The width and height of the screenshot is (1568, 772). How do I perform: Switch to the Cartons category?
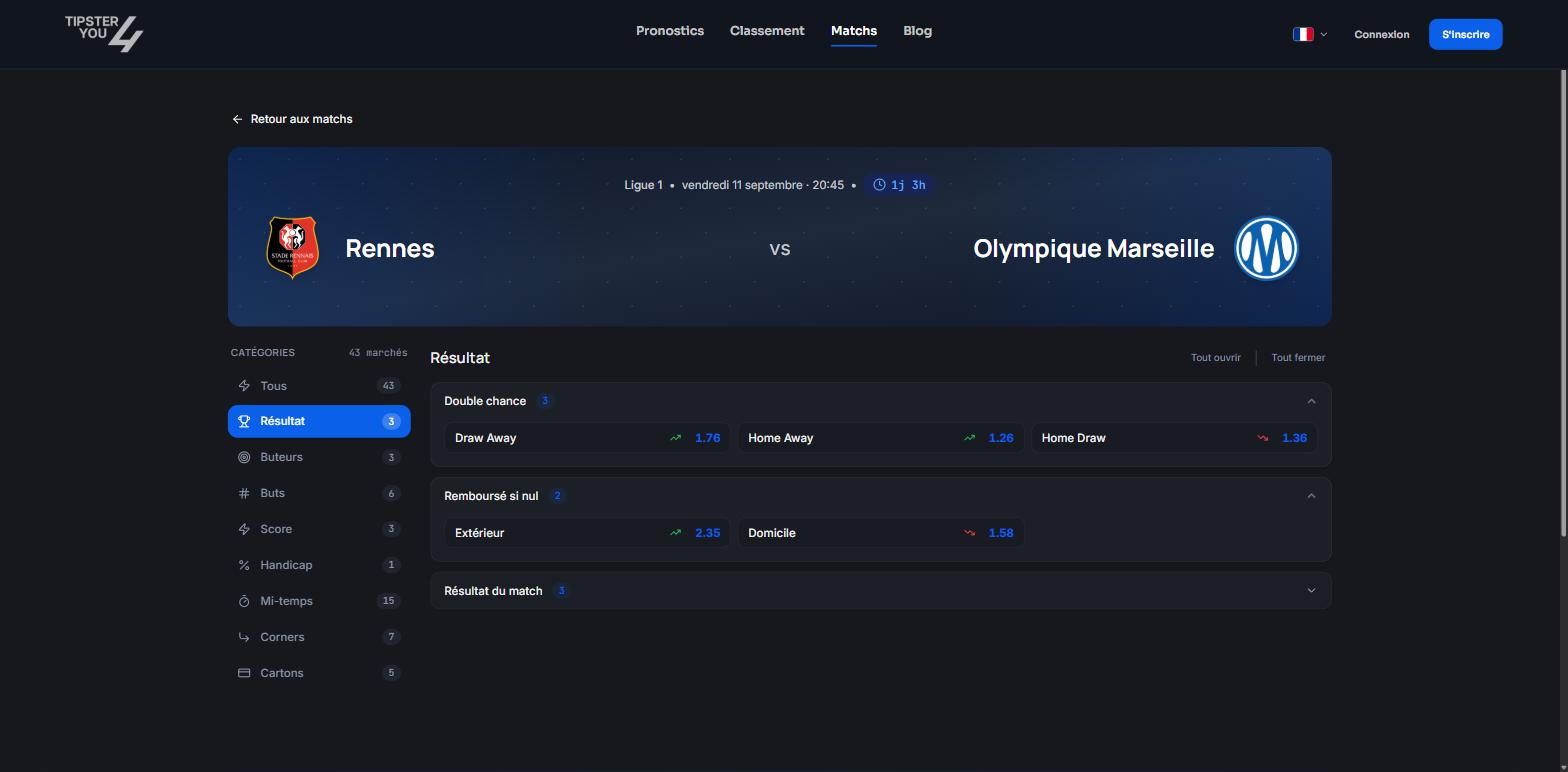pyautogui.click(x=319, y=673)
